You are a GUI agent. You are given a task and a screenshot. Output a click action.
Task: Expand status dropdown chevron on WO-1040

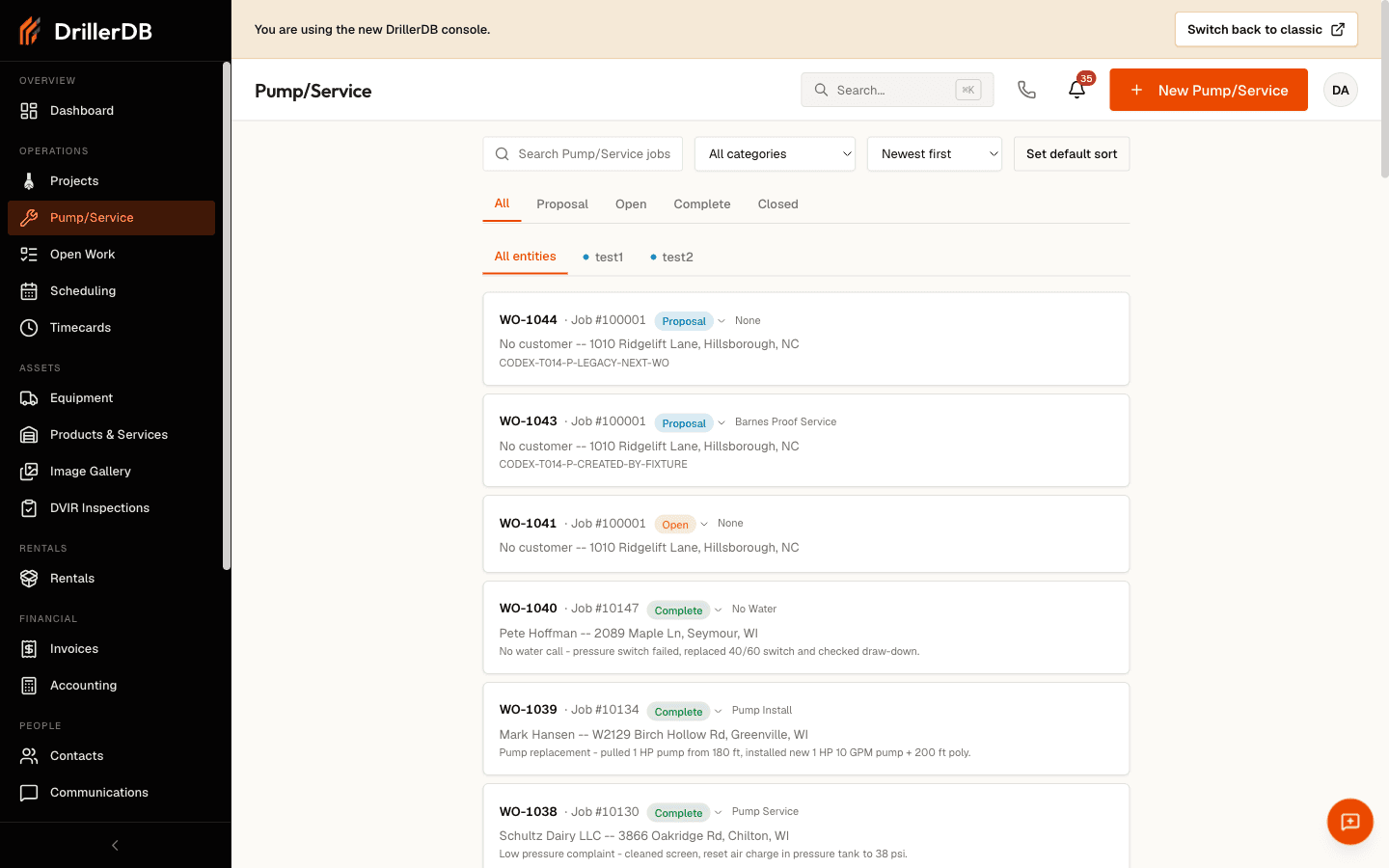(x=719, y=610)
